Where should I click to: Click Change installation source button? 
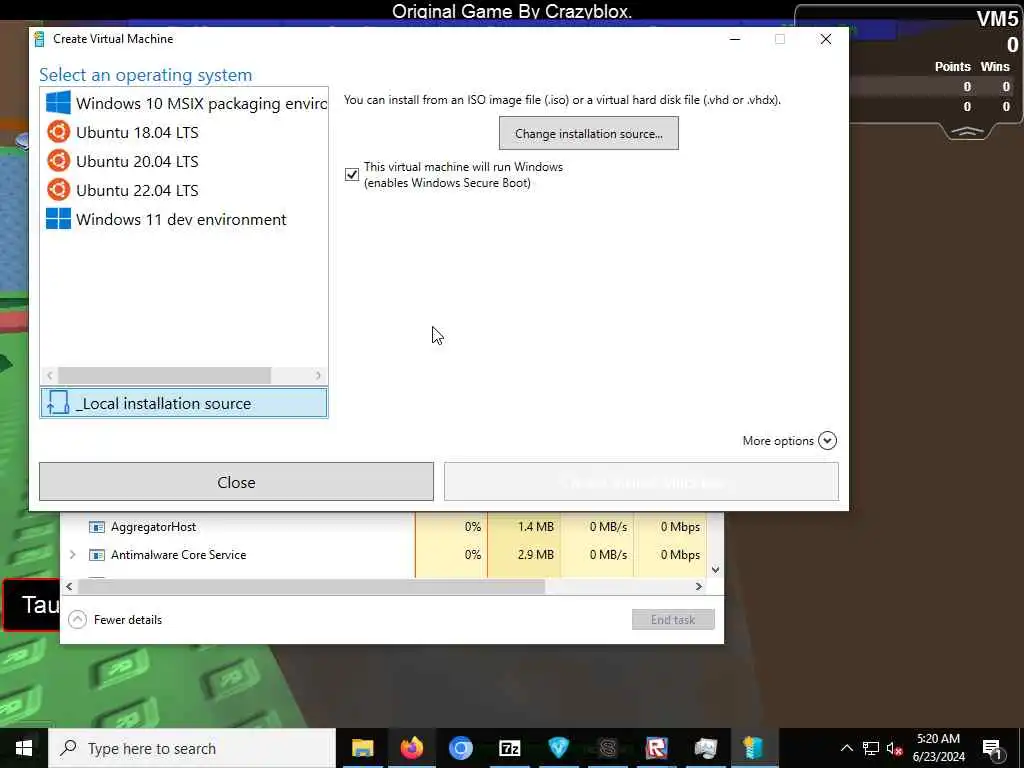point(588,133)
